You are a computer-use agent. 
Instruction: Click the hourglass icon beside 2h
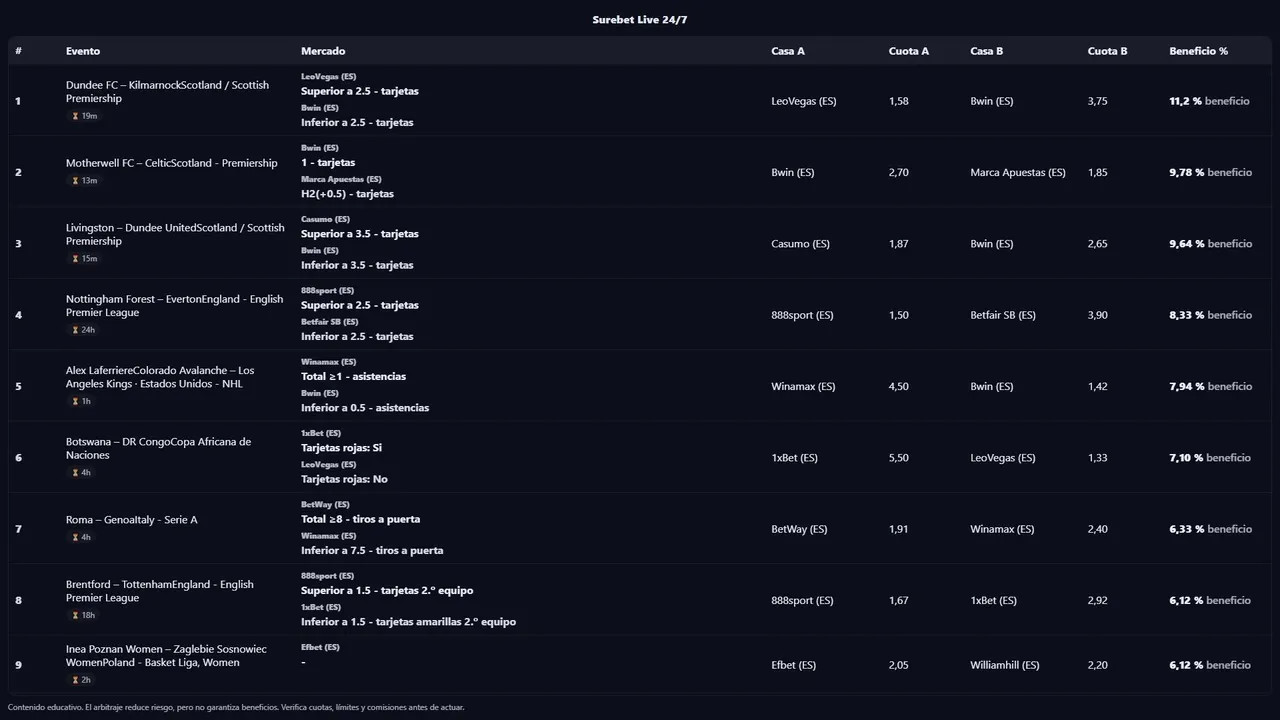tap(75, 680)
